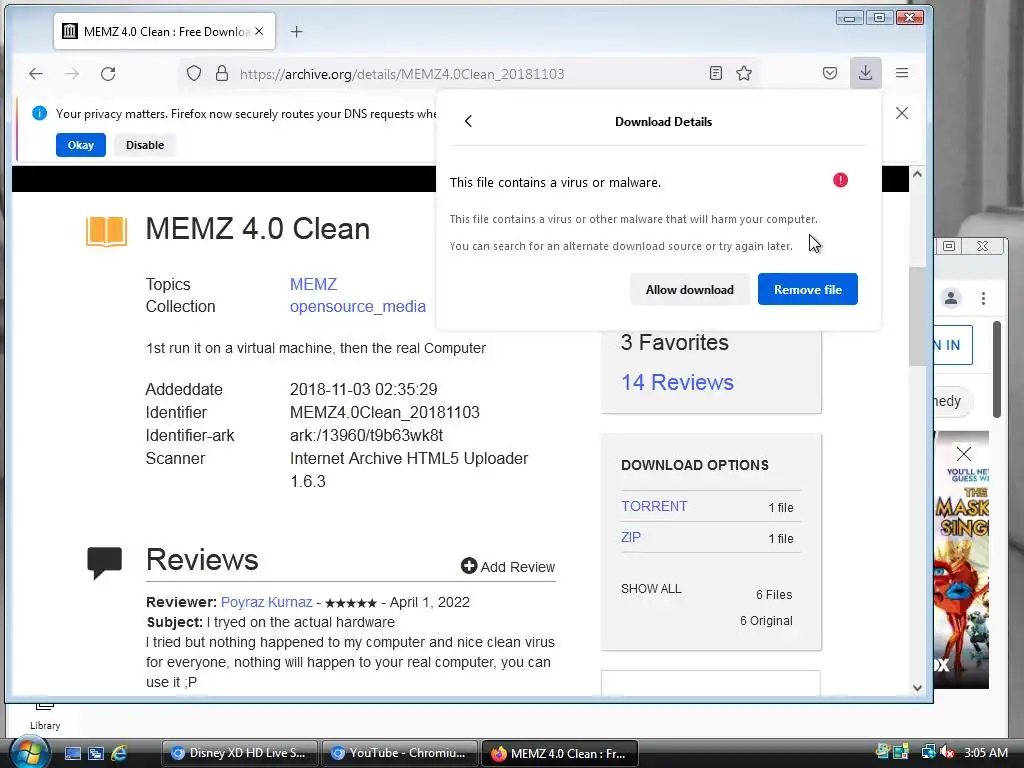Click the Reviews speech bubble icon
1024x768 pixels.
(104, 562)
